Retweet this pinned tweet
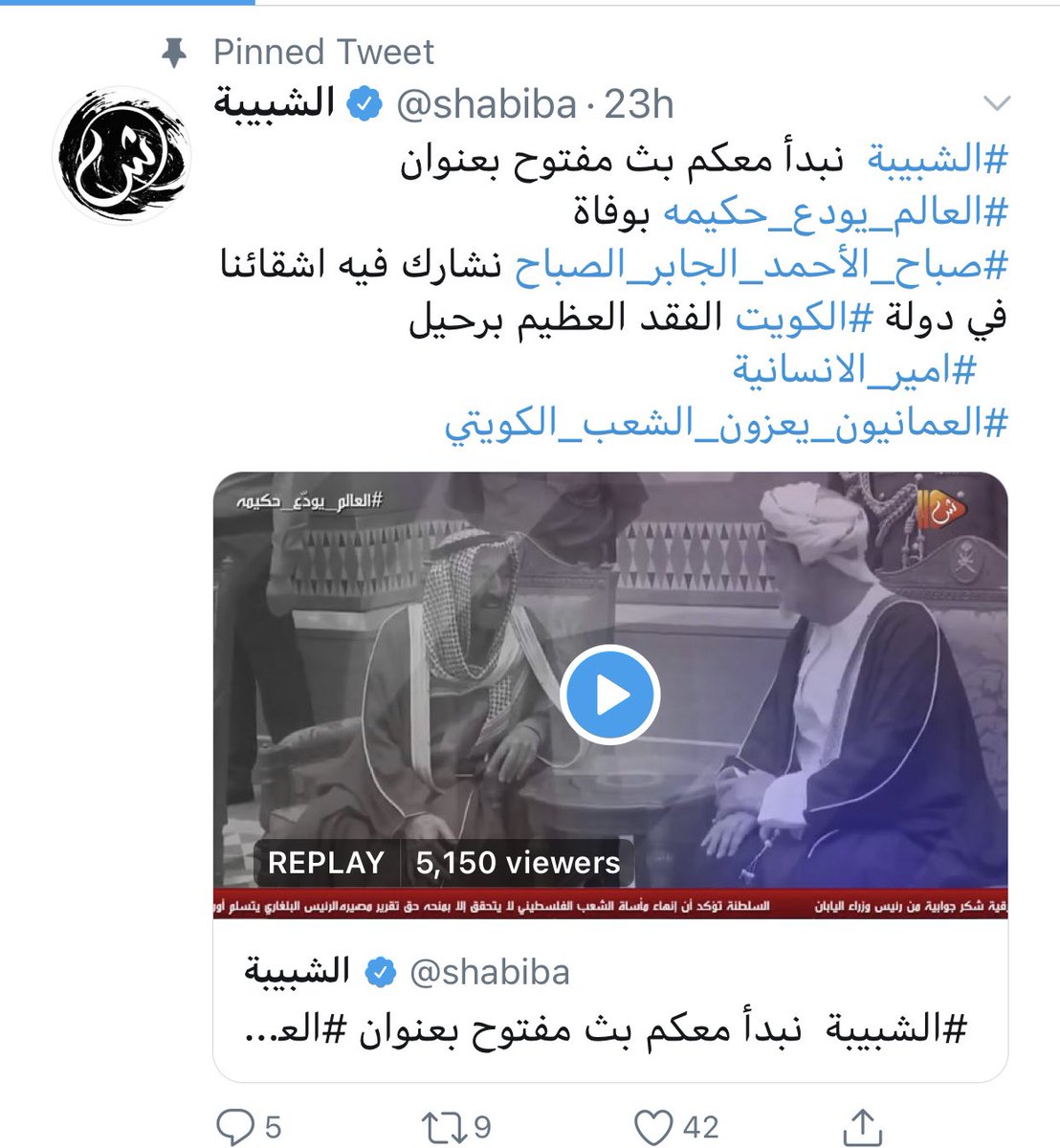 [x=446, y=1126]
